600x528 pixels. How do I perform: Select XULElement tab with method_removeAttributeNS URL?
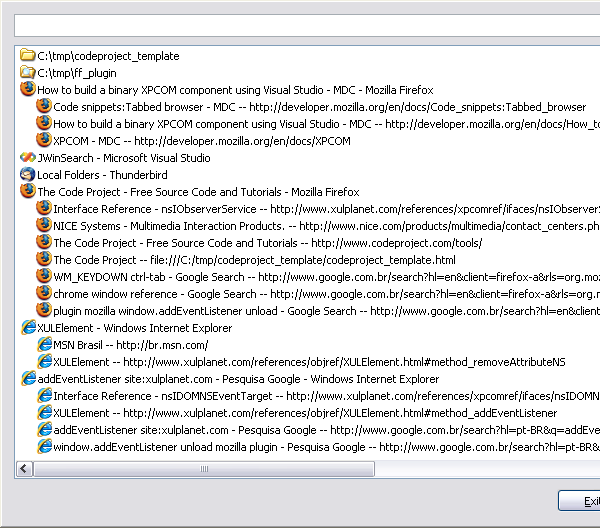(x=309, y=362)
